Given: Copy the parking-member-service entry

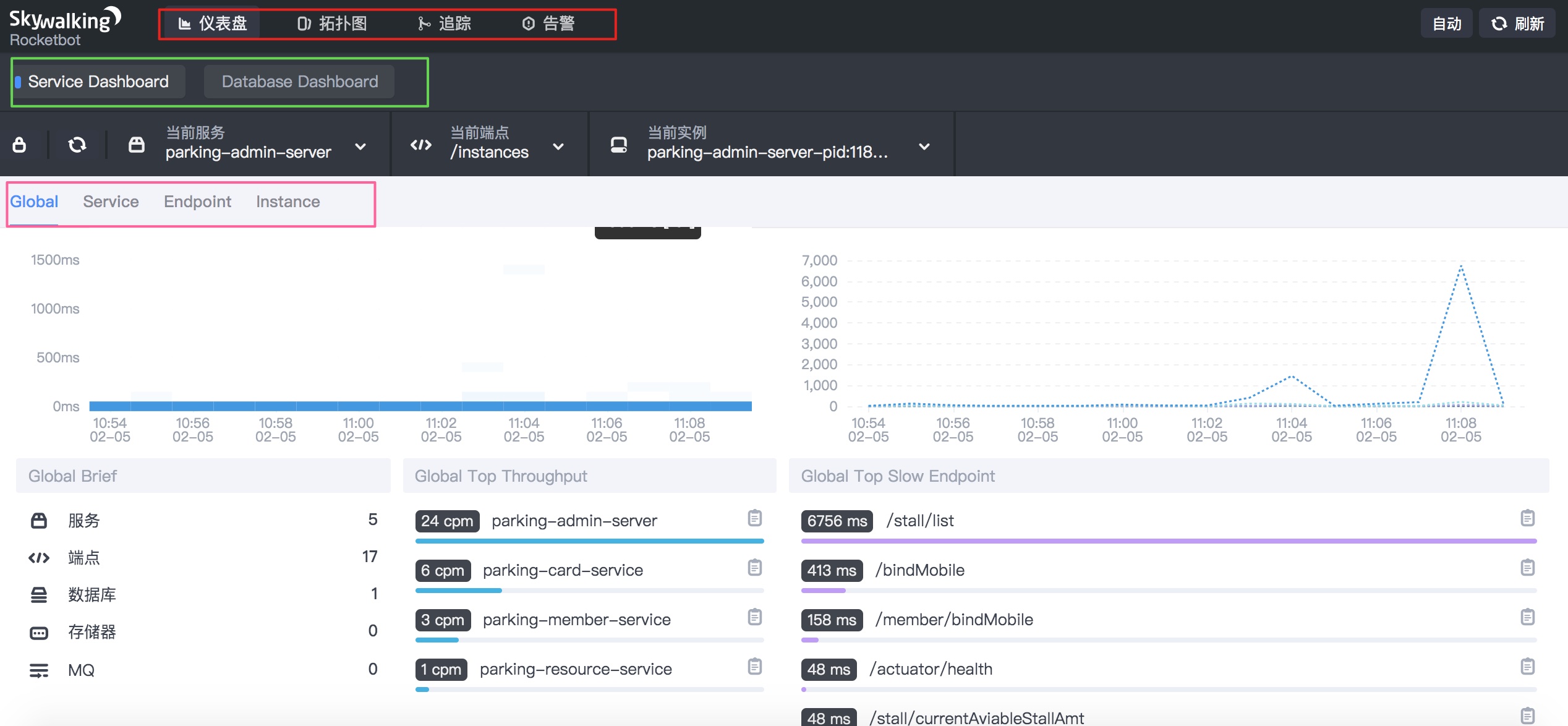Looking at the screenshot, I should 754,617.
